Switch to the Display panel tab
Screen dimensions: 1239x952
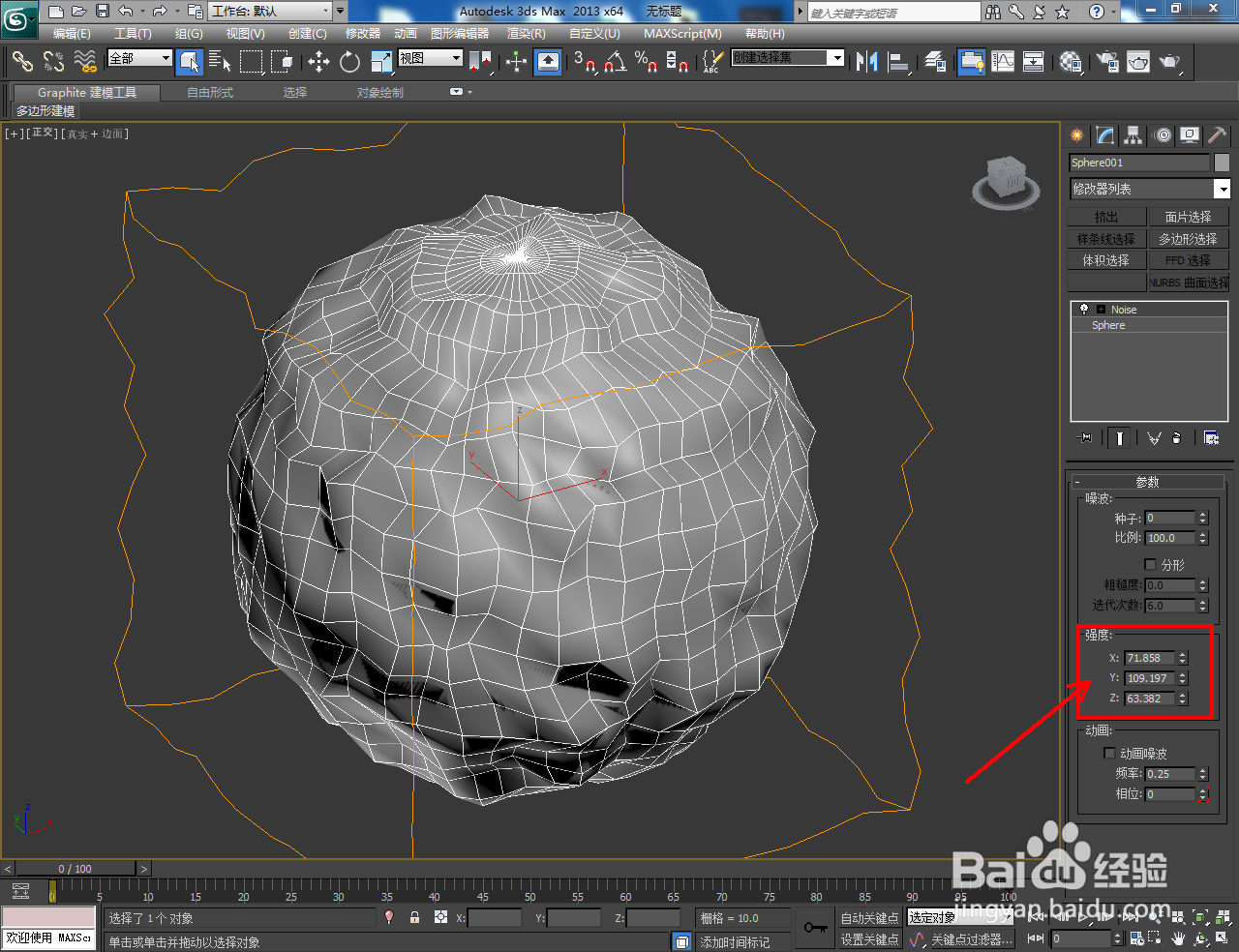(1190, 135)
